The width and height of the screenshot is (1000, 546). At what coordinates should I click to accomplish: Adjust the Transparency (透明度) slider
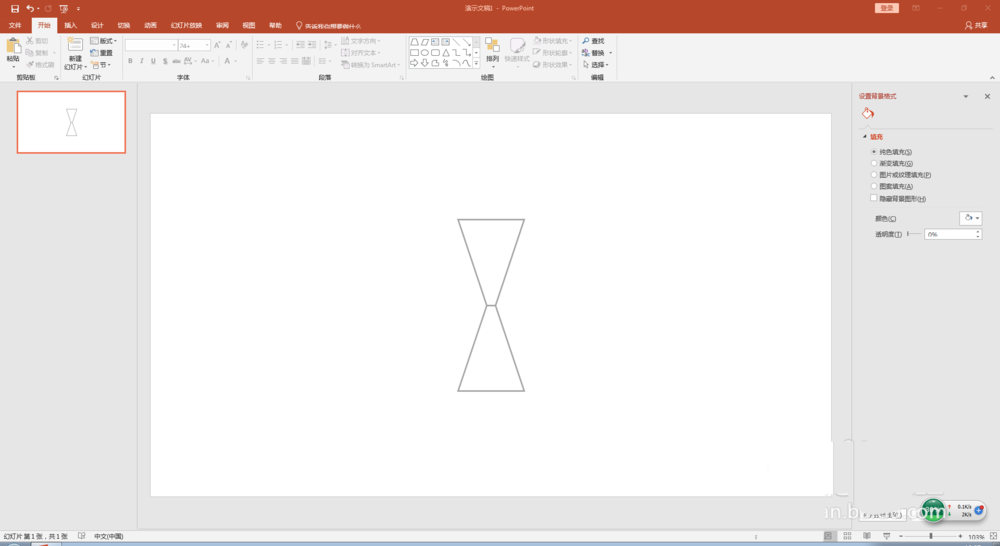pos(914,234)
